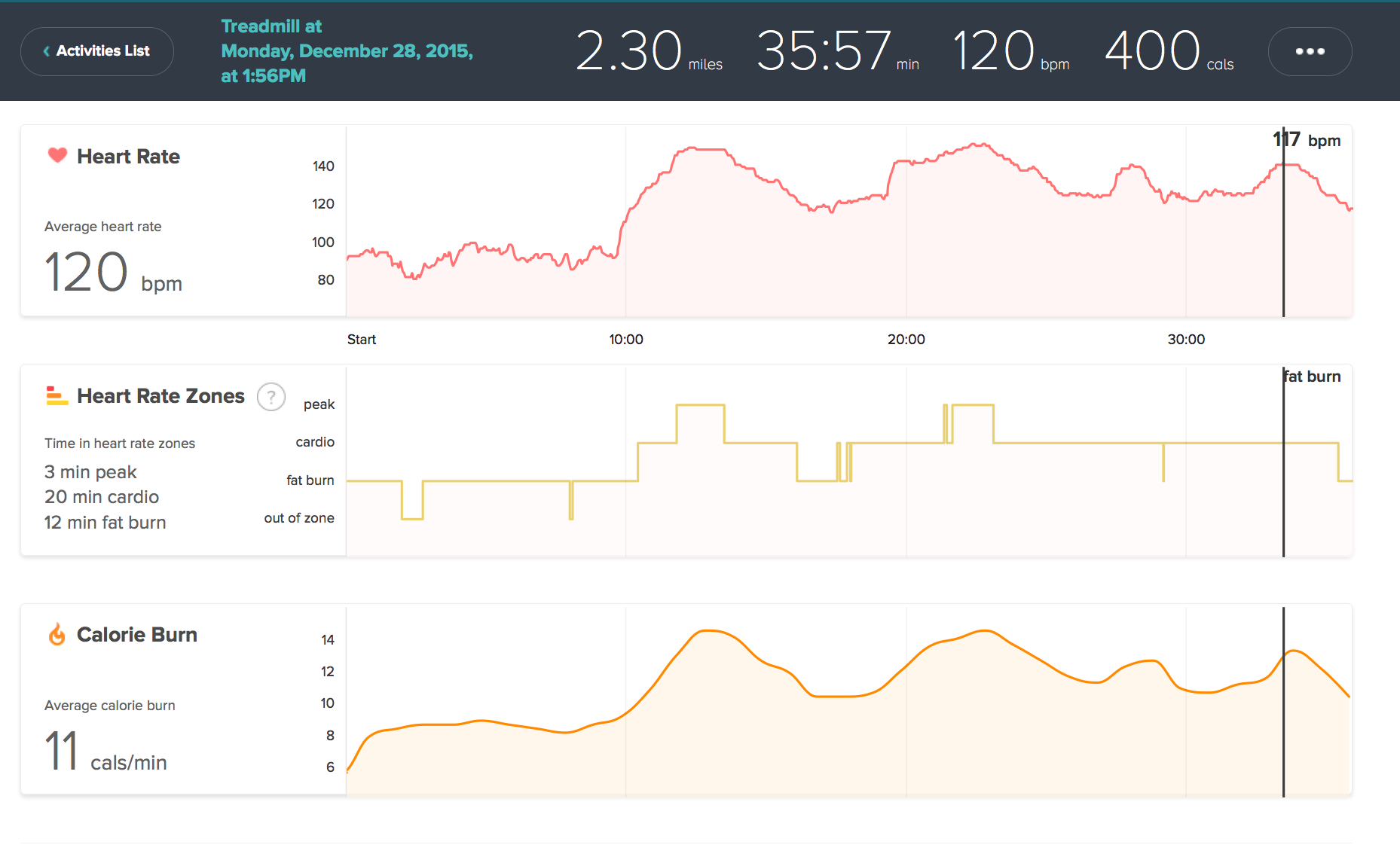
Task: Click the 20:00 time axis label
Action: tap(906, 340)
